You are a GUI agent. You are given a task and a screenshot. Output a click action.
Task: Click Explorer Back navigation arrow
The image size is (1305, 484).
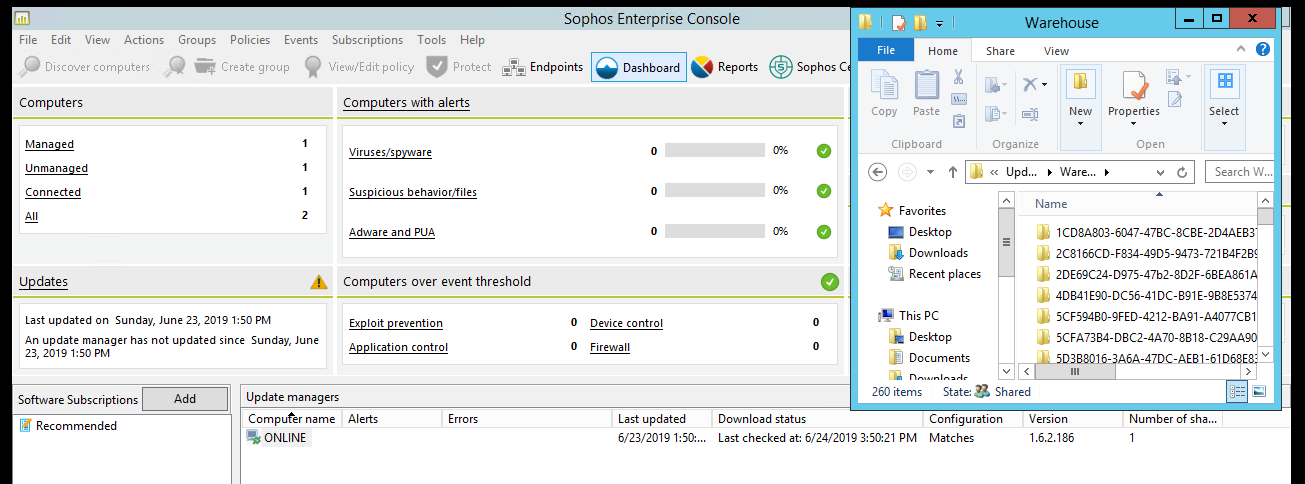tap(878, 172)
